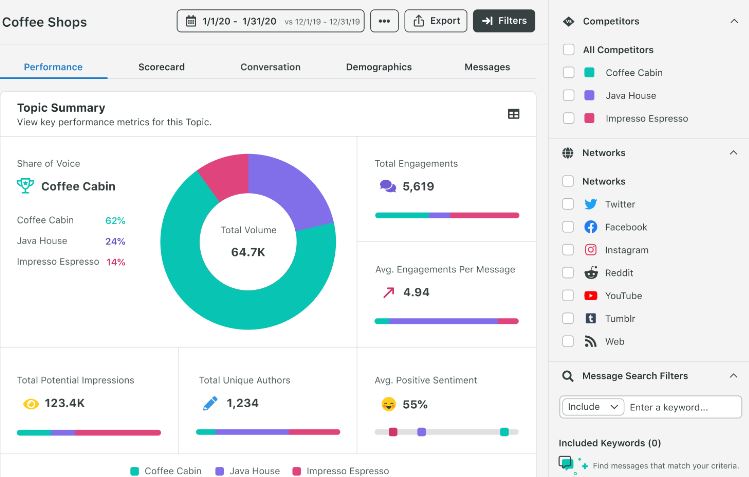Screen dimensions: 749x477
Task: Enable the Instagram network checkbox
Action: (568, 250)
